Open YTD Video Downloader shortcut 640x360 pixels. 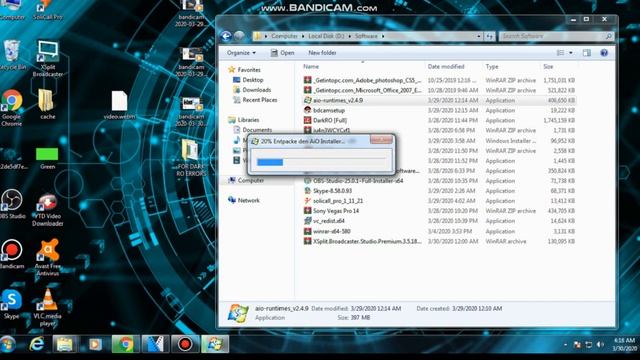(x=48, y=210)
